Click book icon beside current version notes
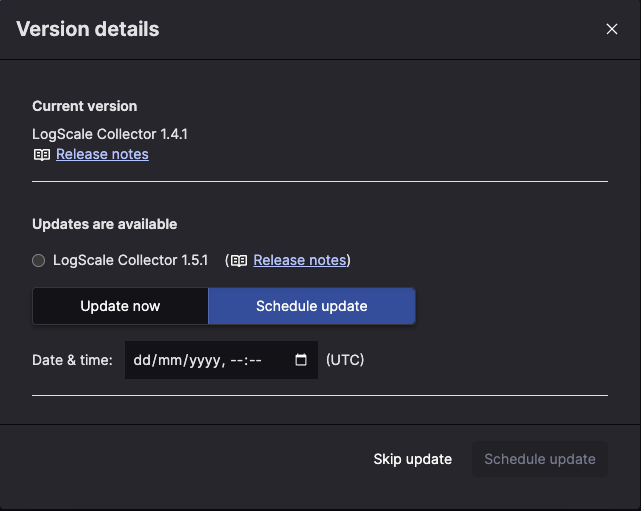This screenshot has height=511, width=641. tap(42, 155)
